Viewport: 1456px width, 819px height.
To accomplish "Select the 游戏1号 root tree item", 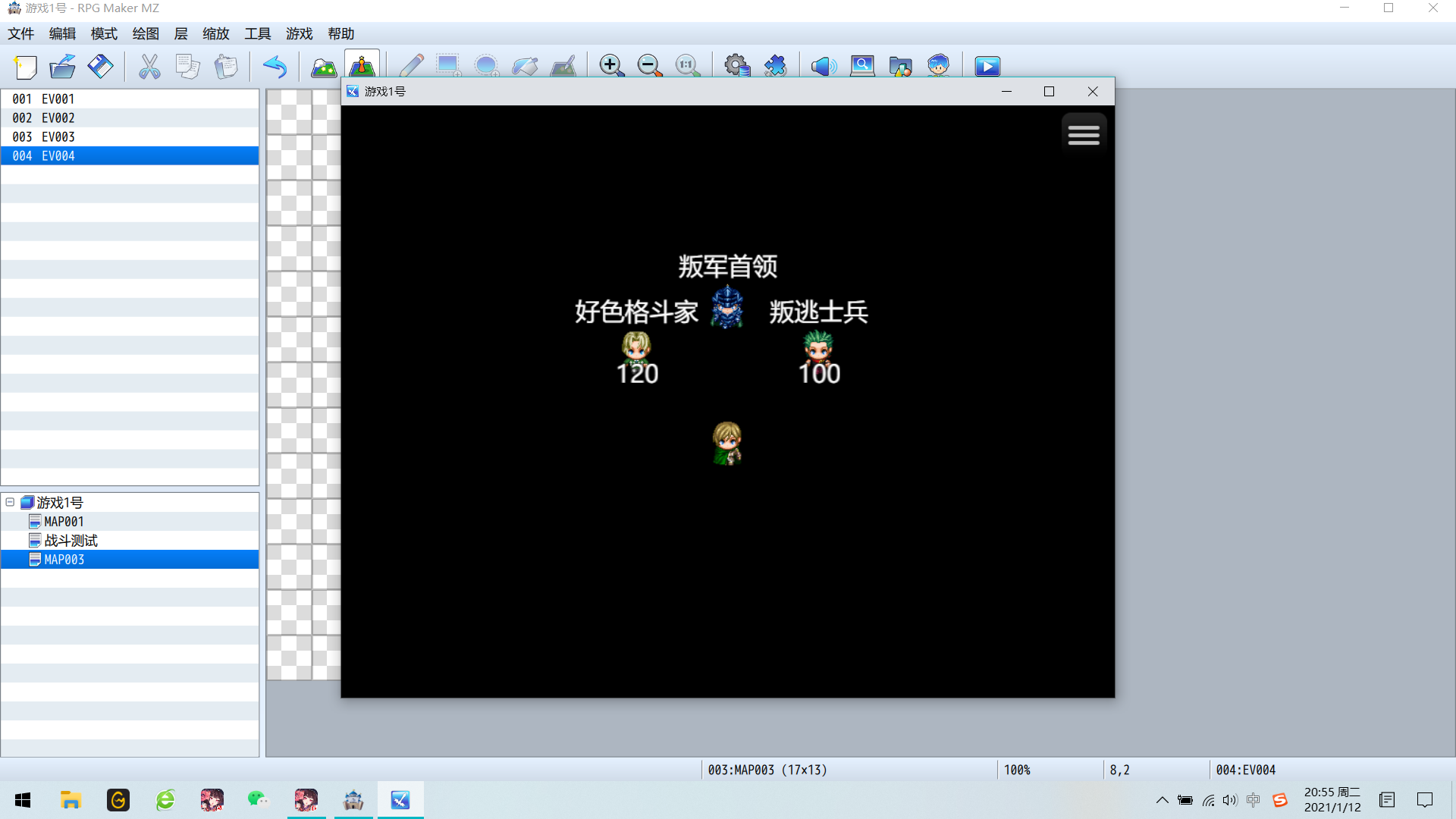I will (x=59, y=503).
